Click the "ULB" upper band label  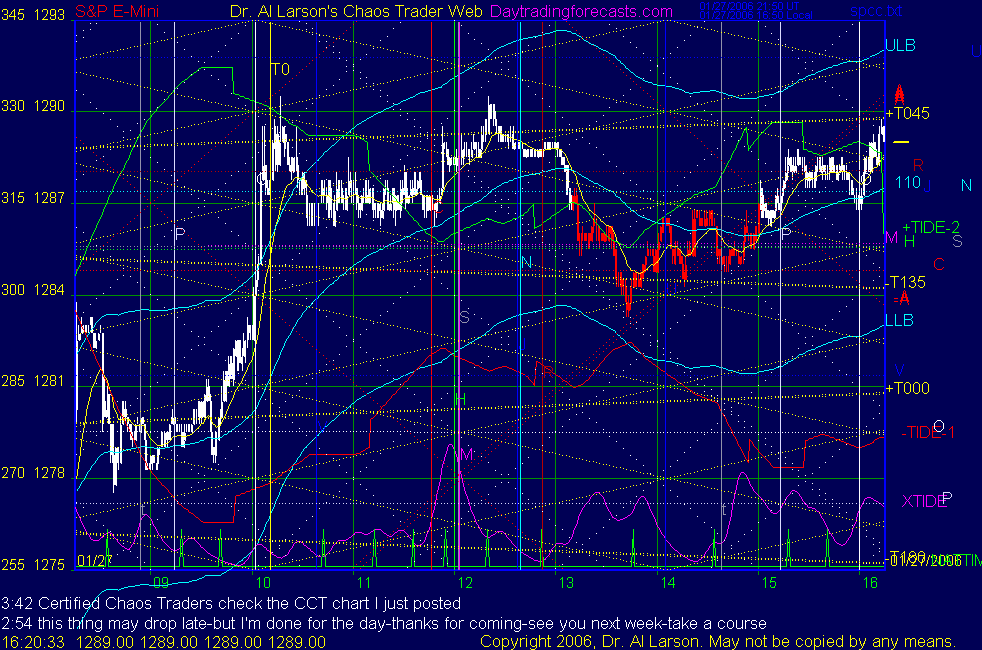(x=900, y=45)
